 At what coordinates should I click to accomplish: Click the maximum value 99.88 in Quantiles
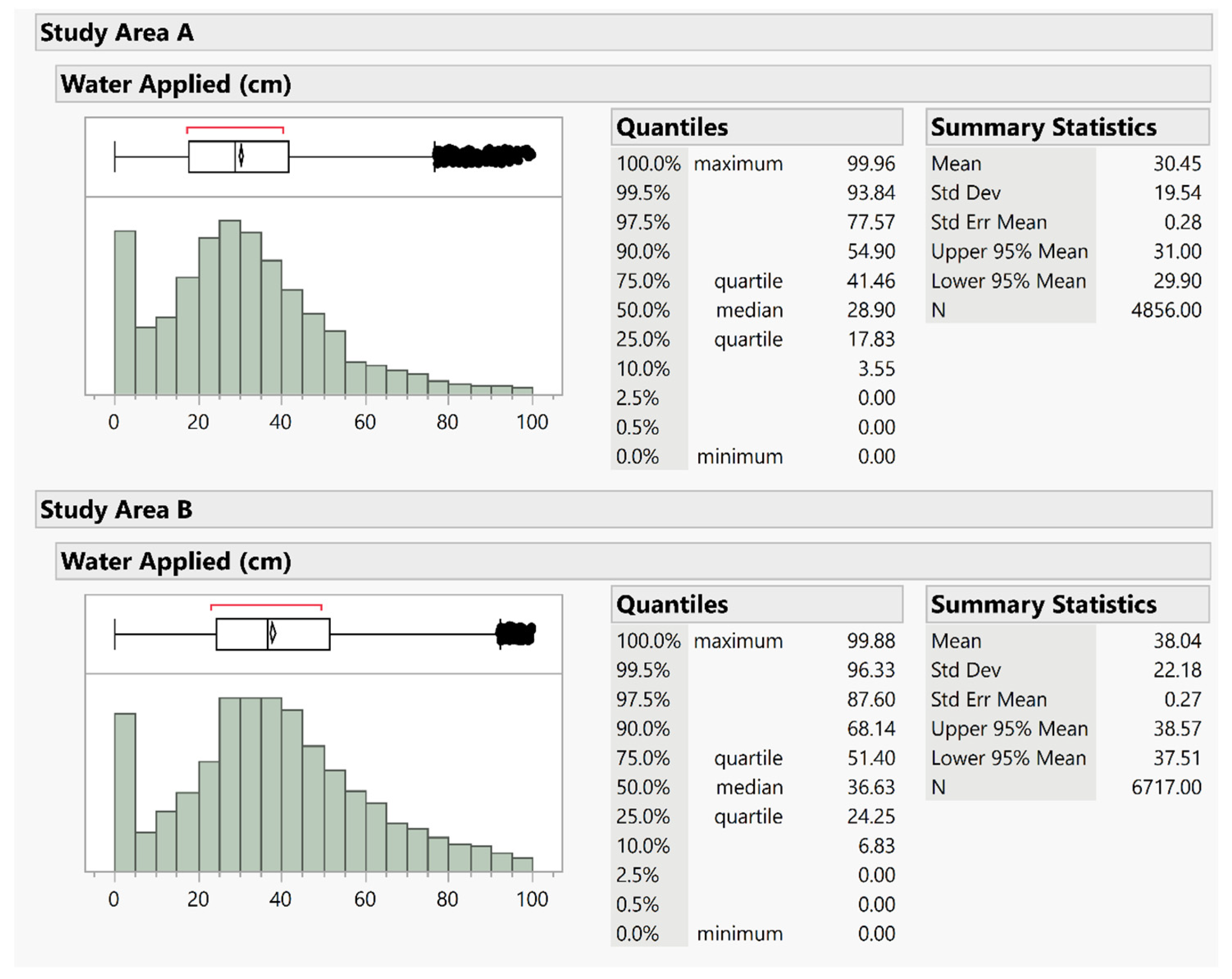871,641
